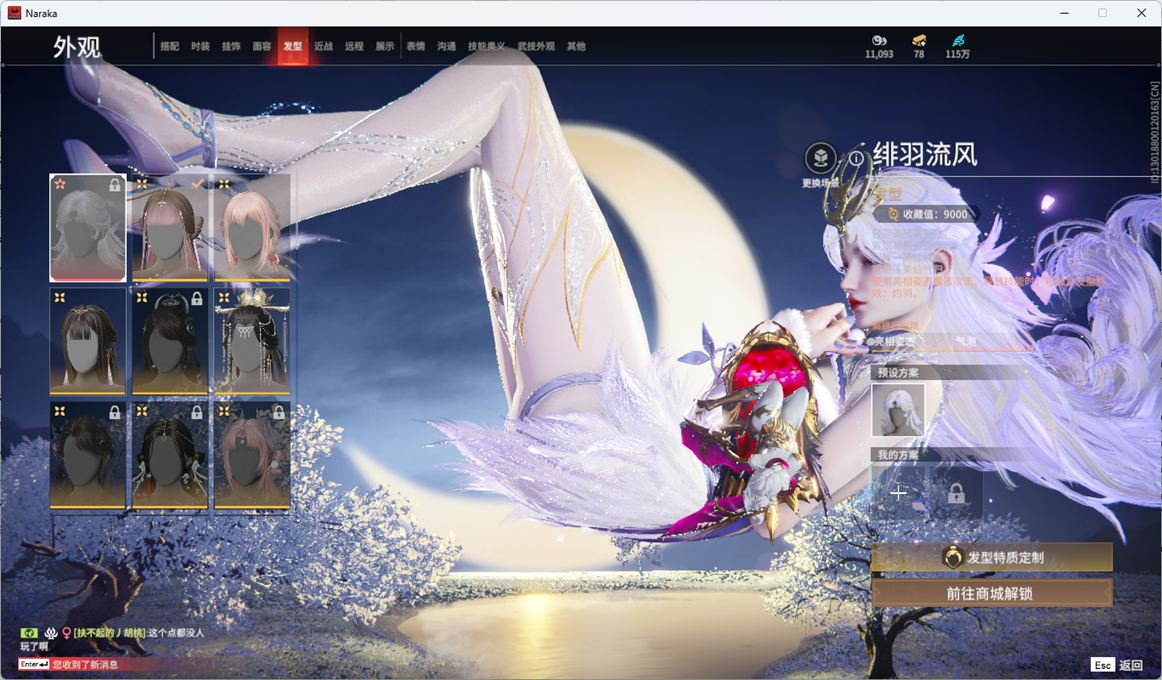Switch to the 时装 tab
The height and width of the screenshot is (680, 1162).
click(x=200, y=46)
